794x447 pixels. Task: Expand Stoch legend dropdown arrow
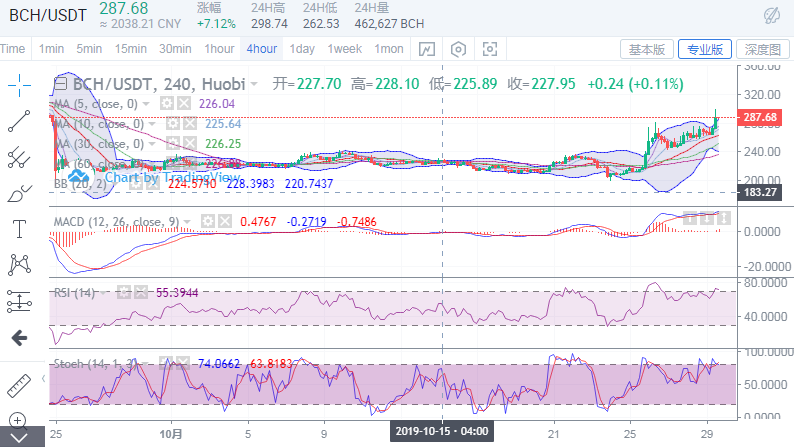(x=146, y=363)
